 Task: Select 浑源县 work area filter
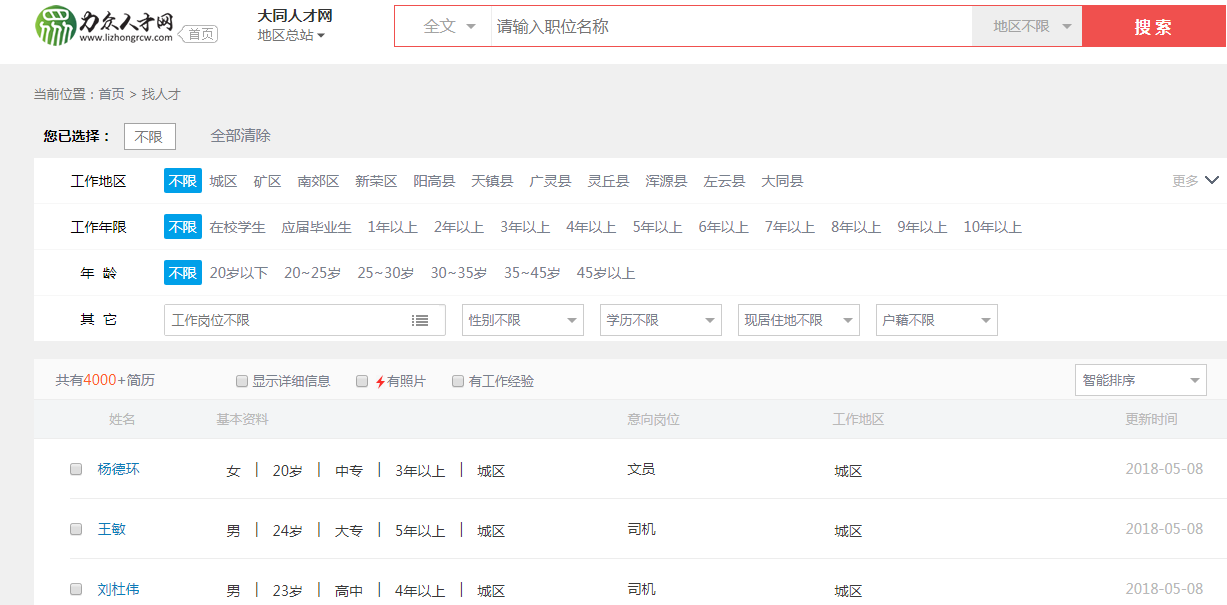tap(666, 181)
